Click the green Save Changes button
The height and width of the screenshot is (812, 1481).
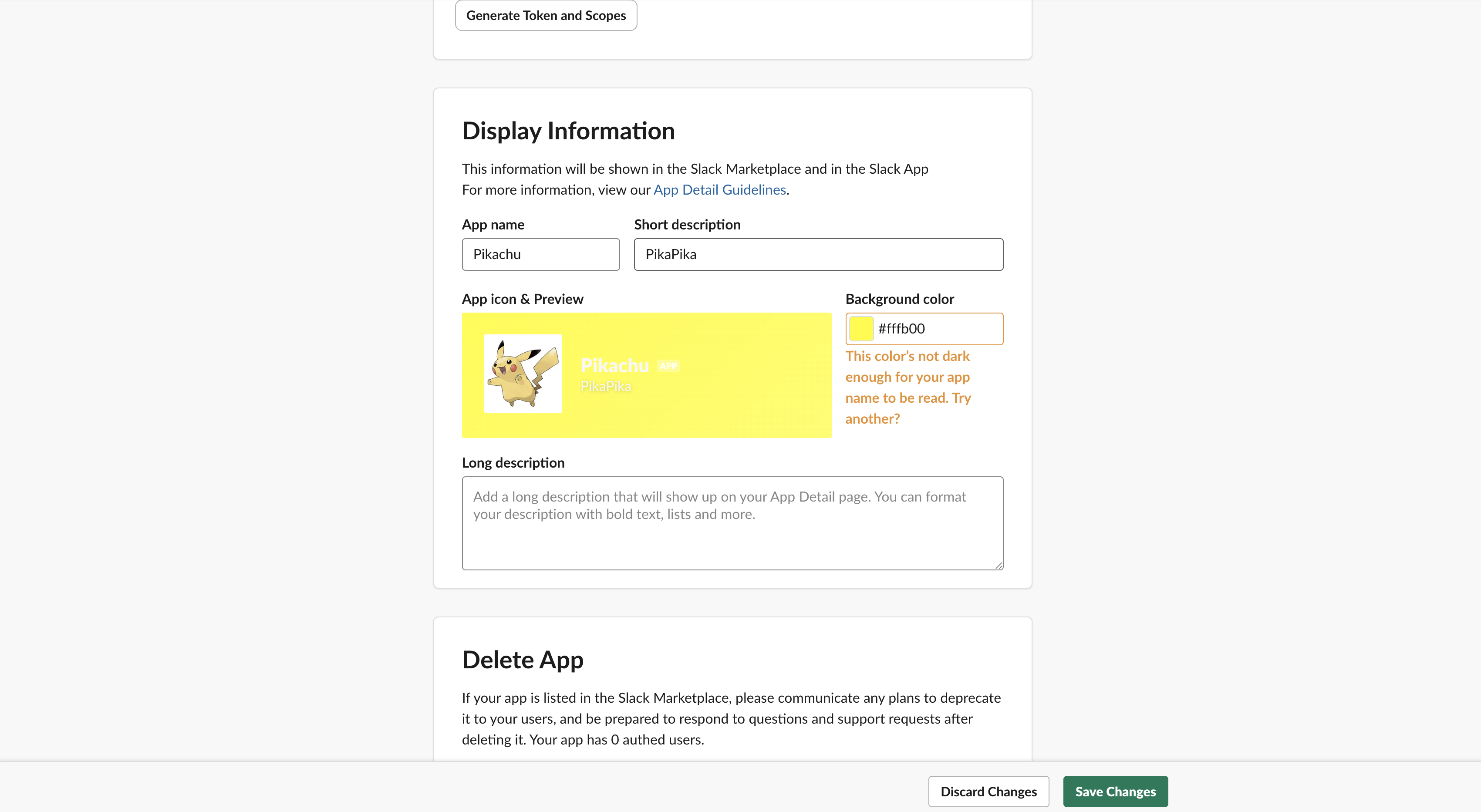click(x=1115, y=791)
